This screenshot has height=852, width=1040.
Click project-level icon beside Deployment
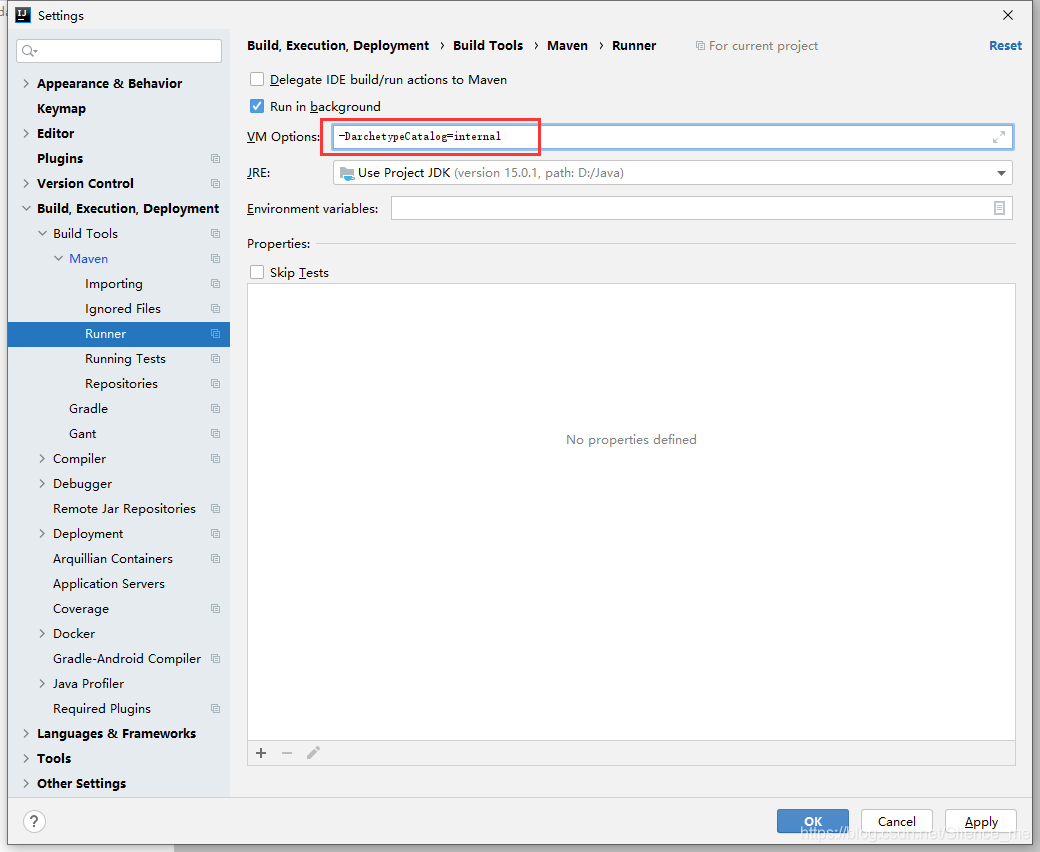(x=216, y=534)
